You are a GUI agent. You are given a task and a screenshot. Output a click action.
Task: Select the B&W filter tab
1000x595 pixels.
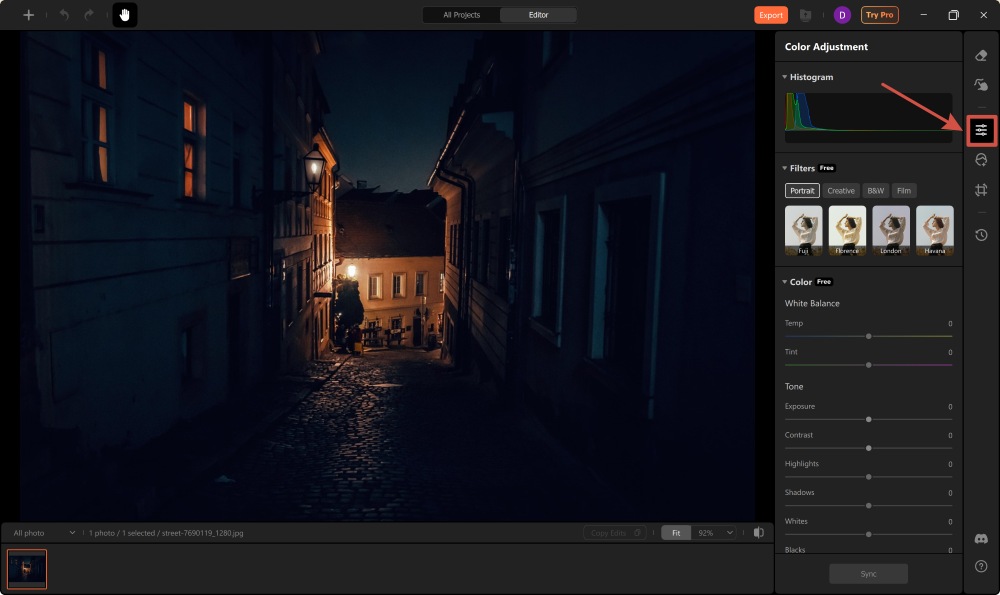(x=875, y=190)
